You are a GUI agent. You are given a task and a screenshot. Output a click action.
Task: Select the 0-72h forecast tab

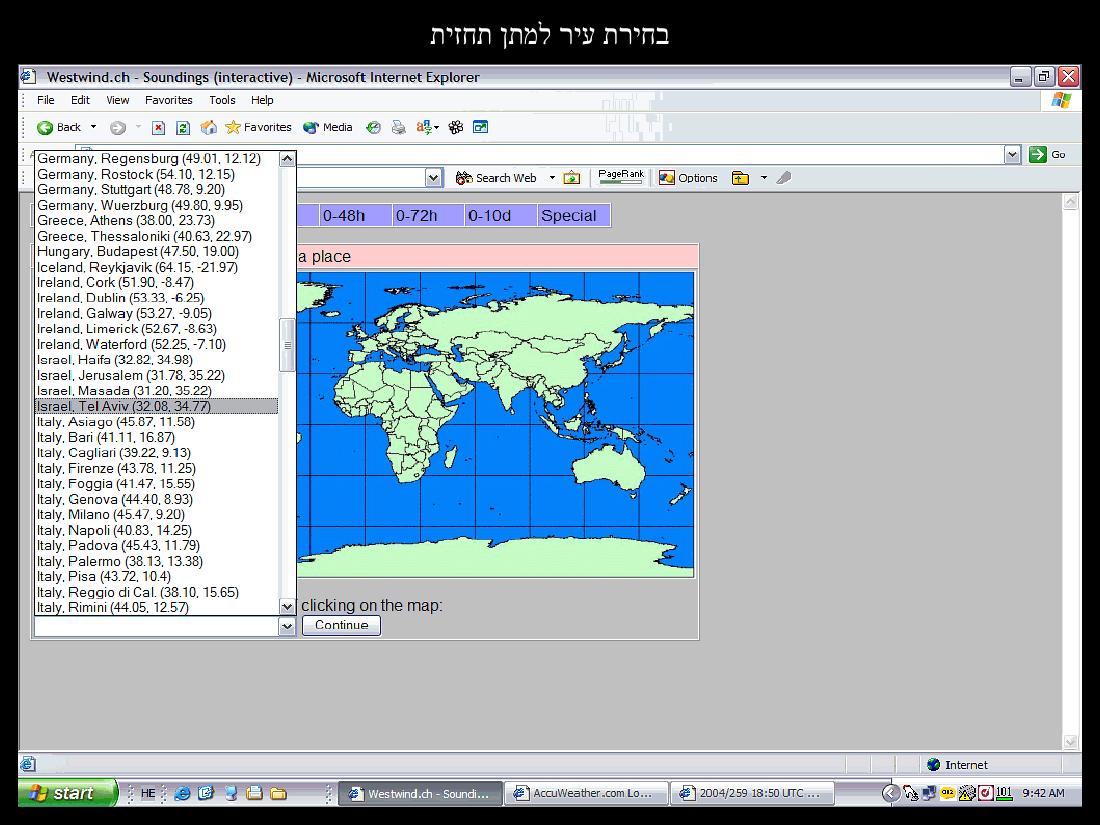click(x=427, y=215)
